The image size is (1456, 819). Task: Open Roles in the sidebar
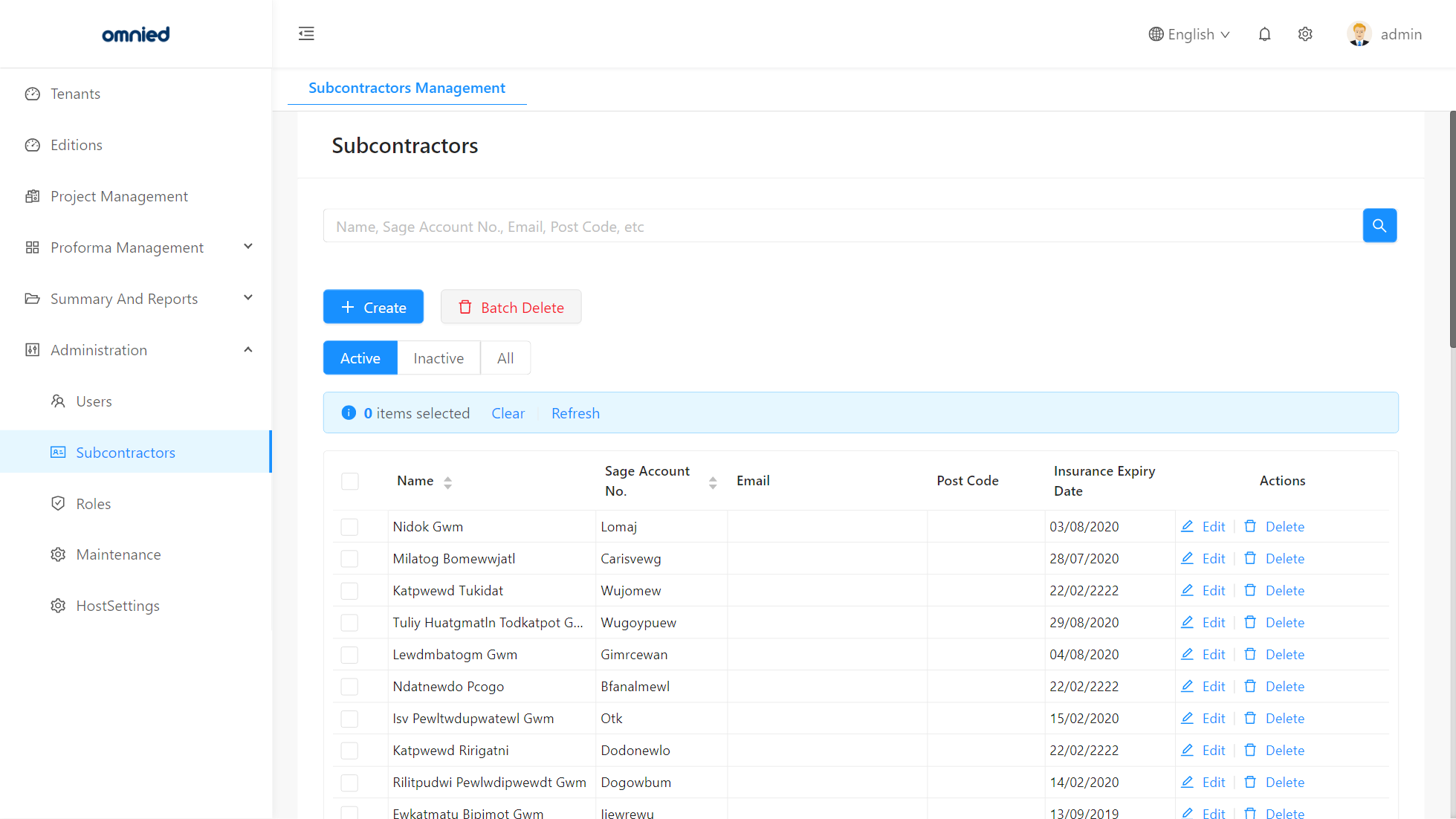(94, 504)
